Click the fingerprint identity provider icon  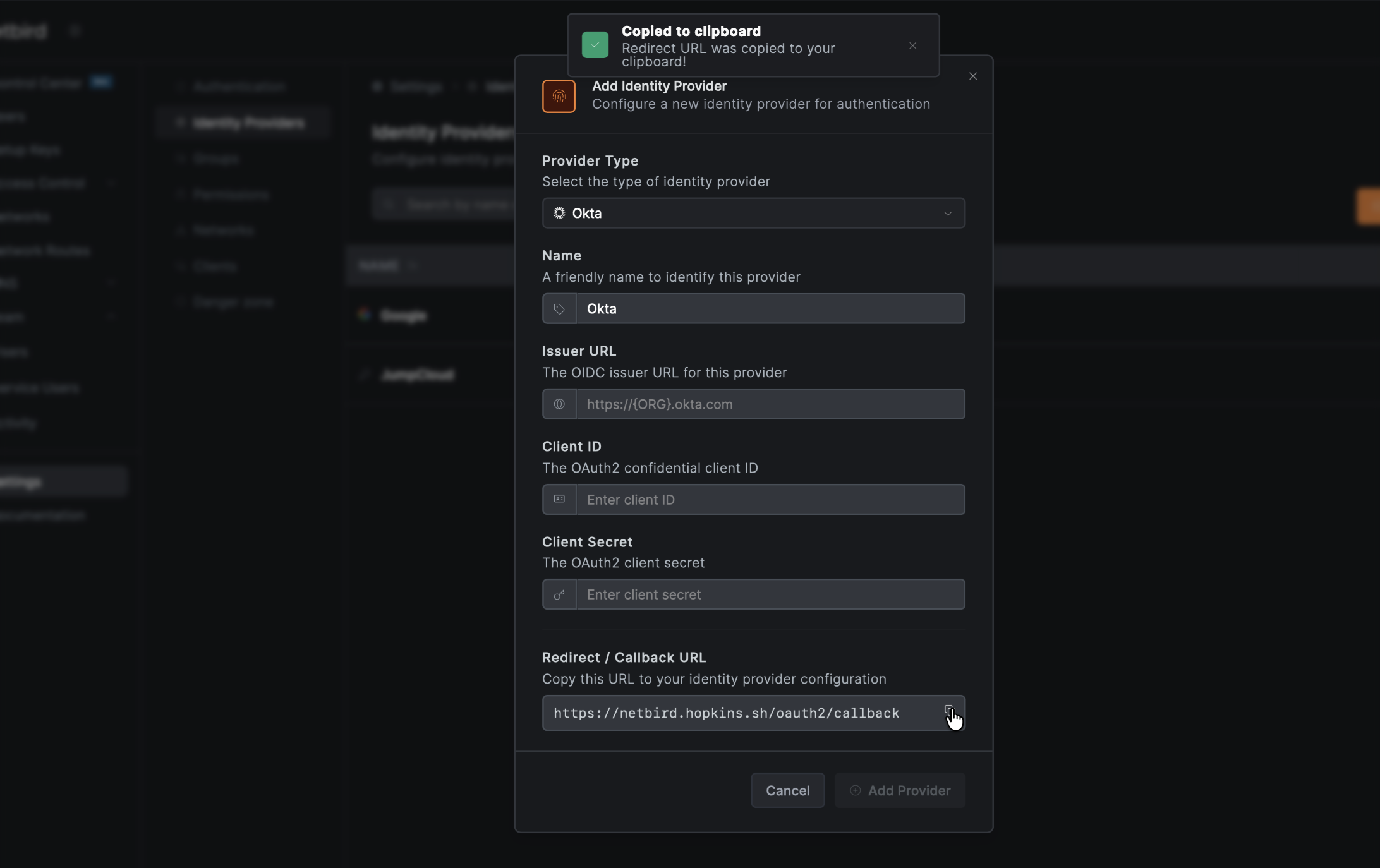(559, 96)
